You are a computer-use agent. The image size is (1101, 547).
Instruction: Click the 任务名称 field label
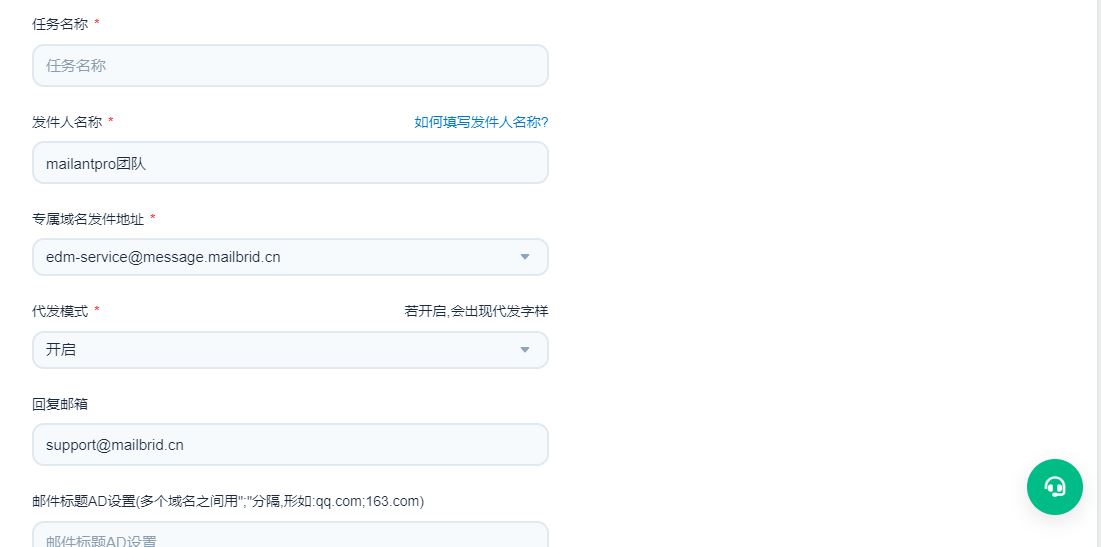(x=60, y=24)
